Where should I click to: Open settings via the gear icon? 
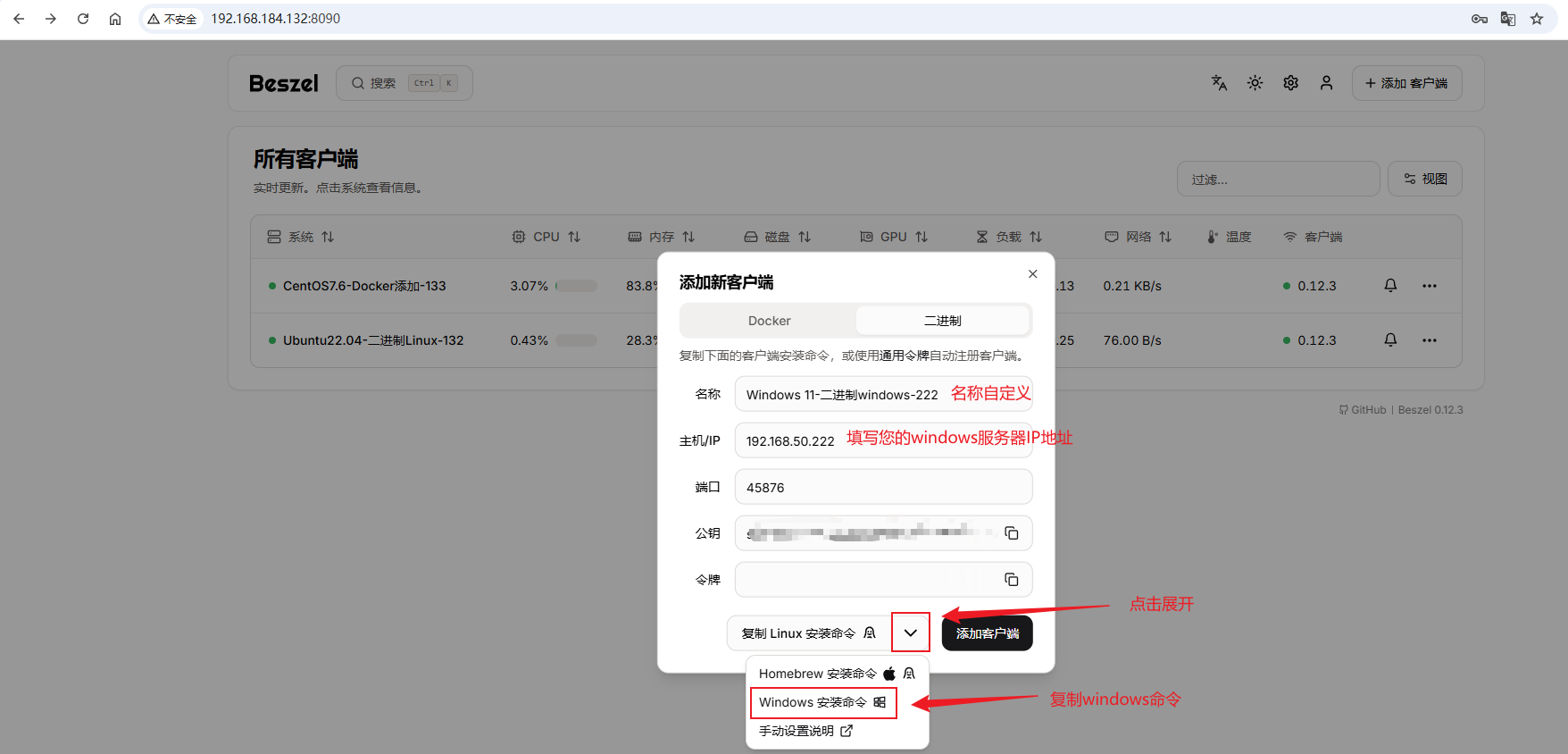pos(1290,83)
